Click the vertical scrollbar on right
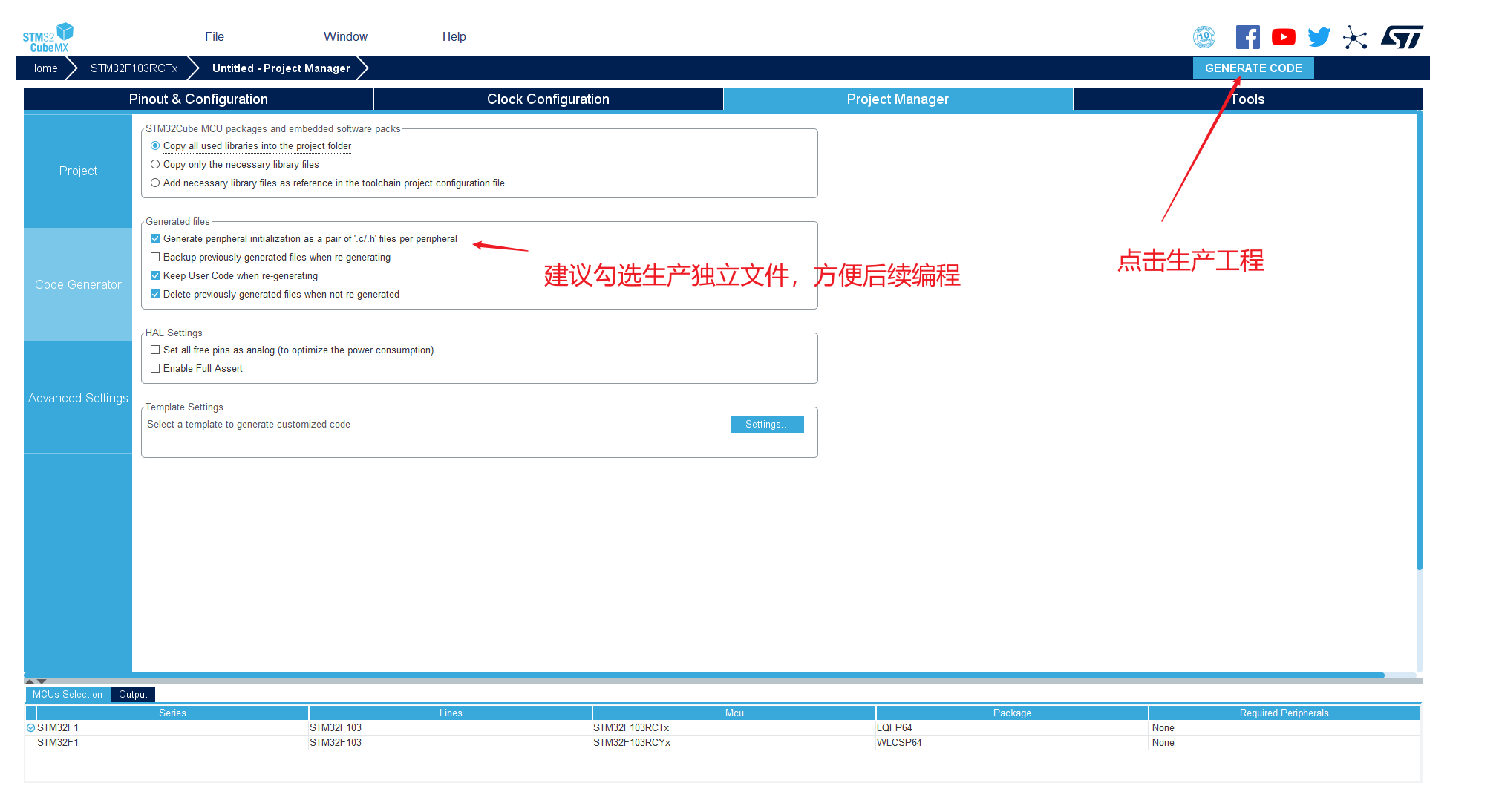The width and height of the screenshot is (1499, 812). [x=1419, y=341]
